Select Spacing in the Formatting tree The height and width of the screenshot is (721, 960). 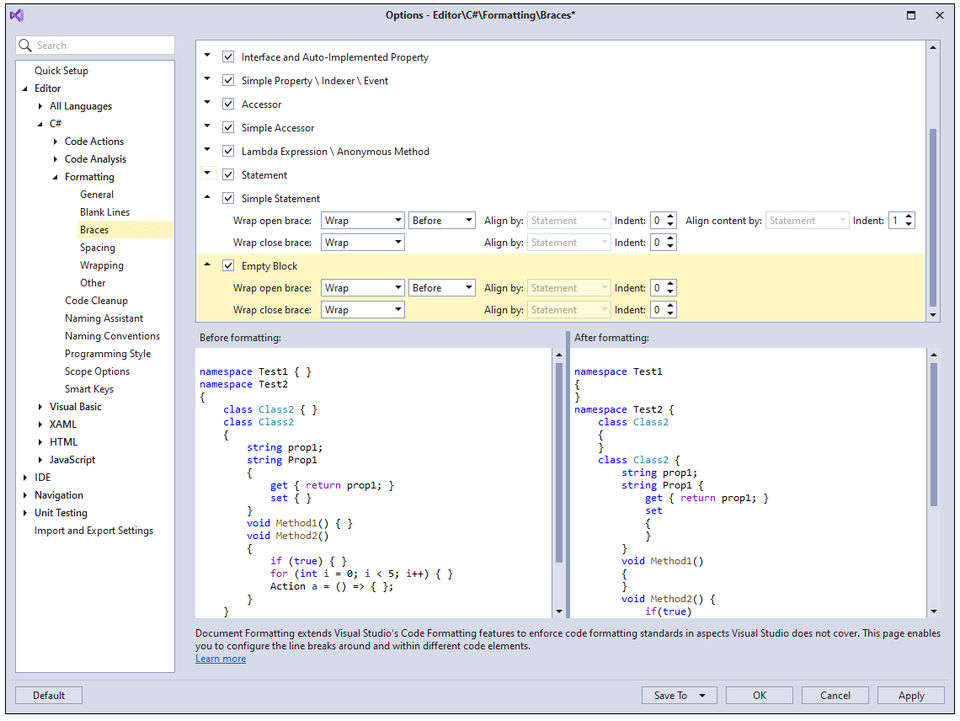(97, 248)
